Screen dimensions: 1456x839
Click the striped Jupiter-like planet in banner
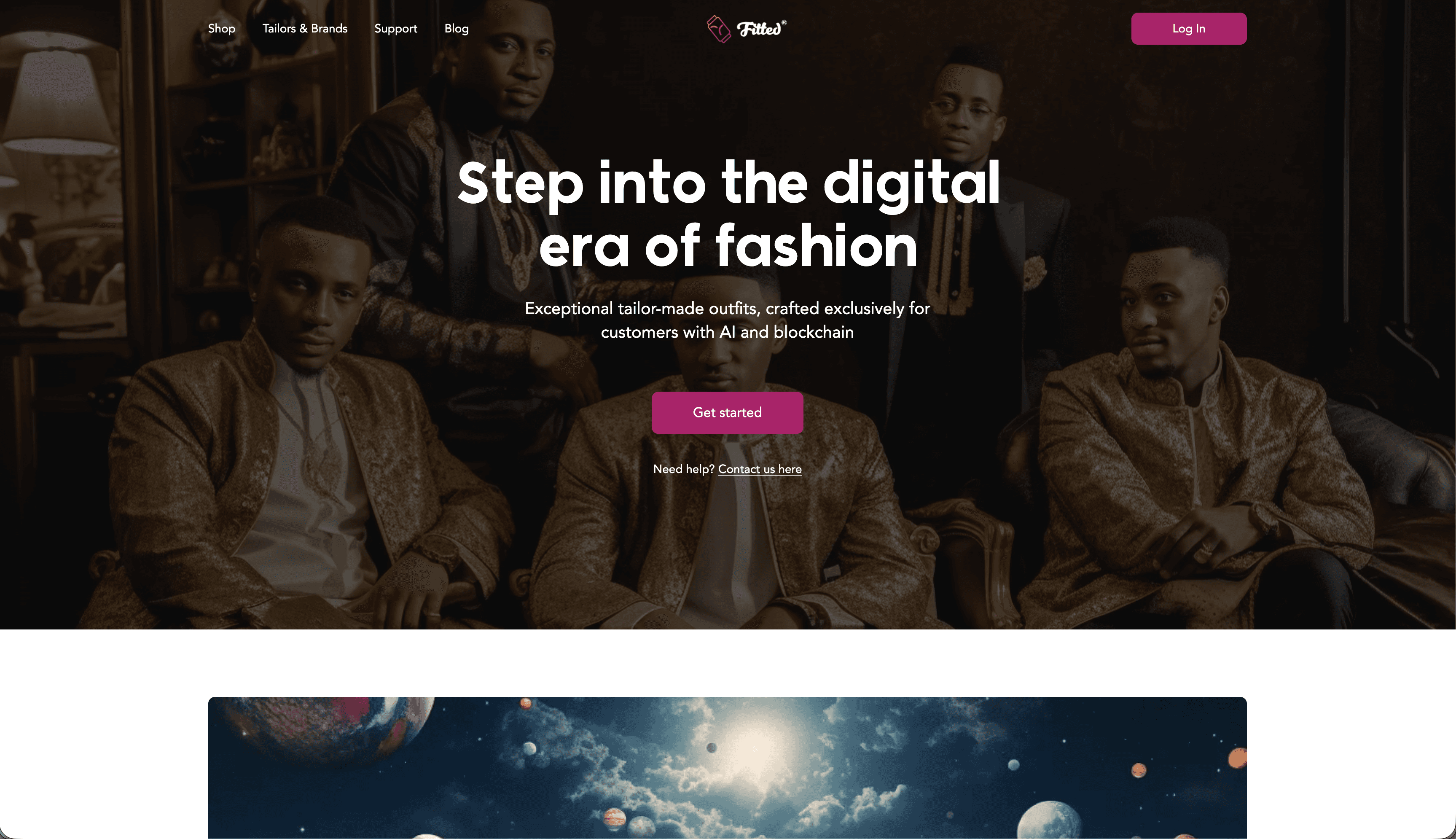615,817
